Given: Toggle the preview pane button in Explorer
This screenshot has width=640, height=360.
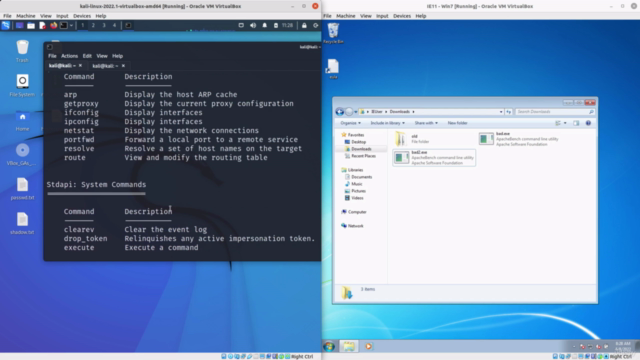Looking at the screenshot, I should tap(576, 123).
